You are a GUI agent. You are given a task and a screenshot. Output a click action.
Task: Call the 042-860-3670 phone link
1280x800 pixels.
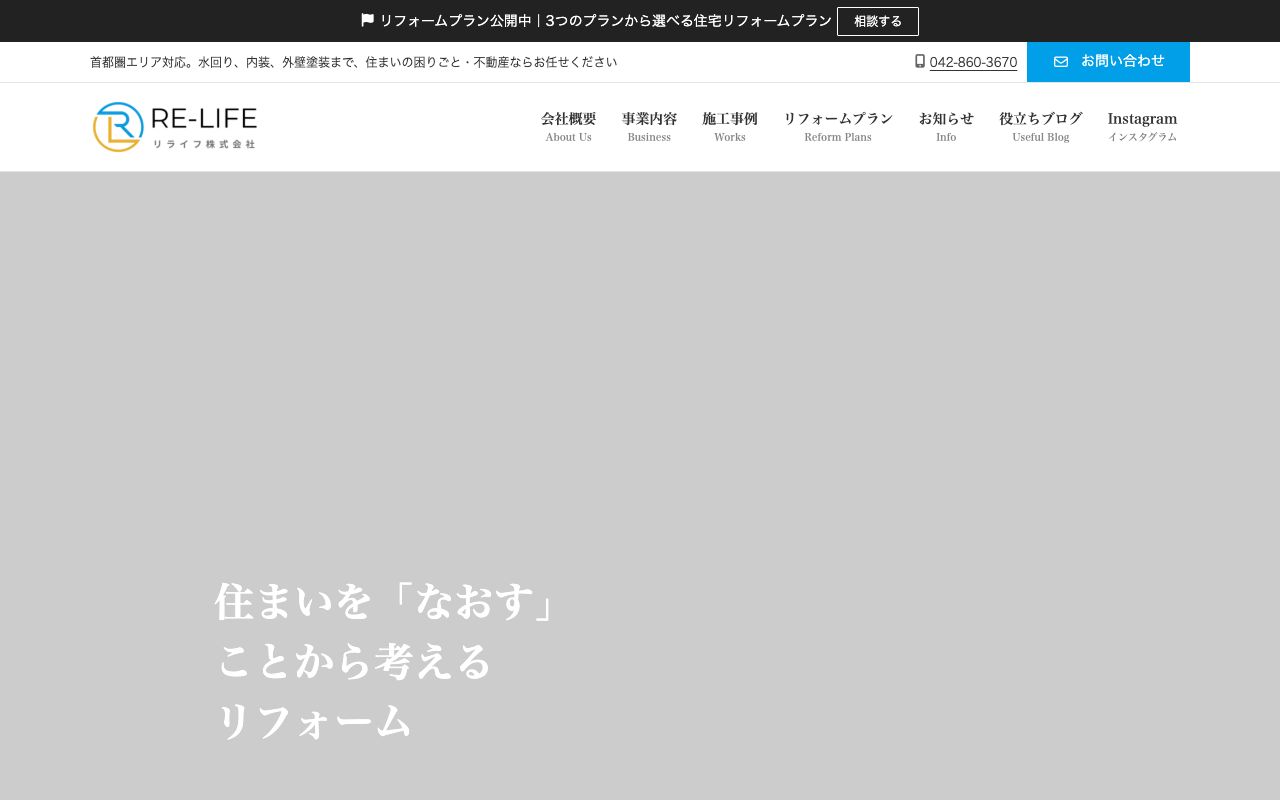click(x=973, y=62)
